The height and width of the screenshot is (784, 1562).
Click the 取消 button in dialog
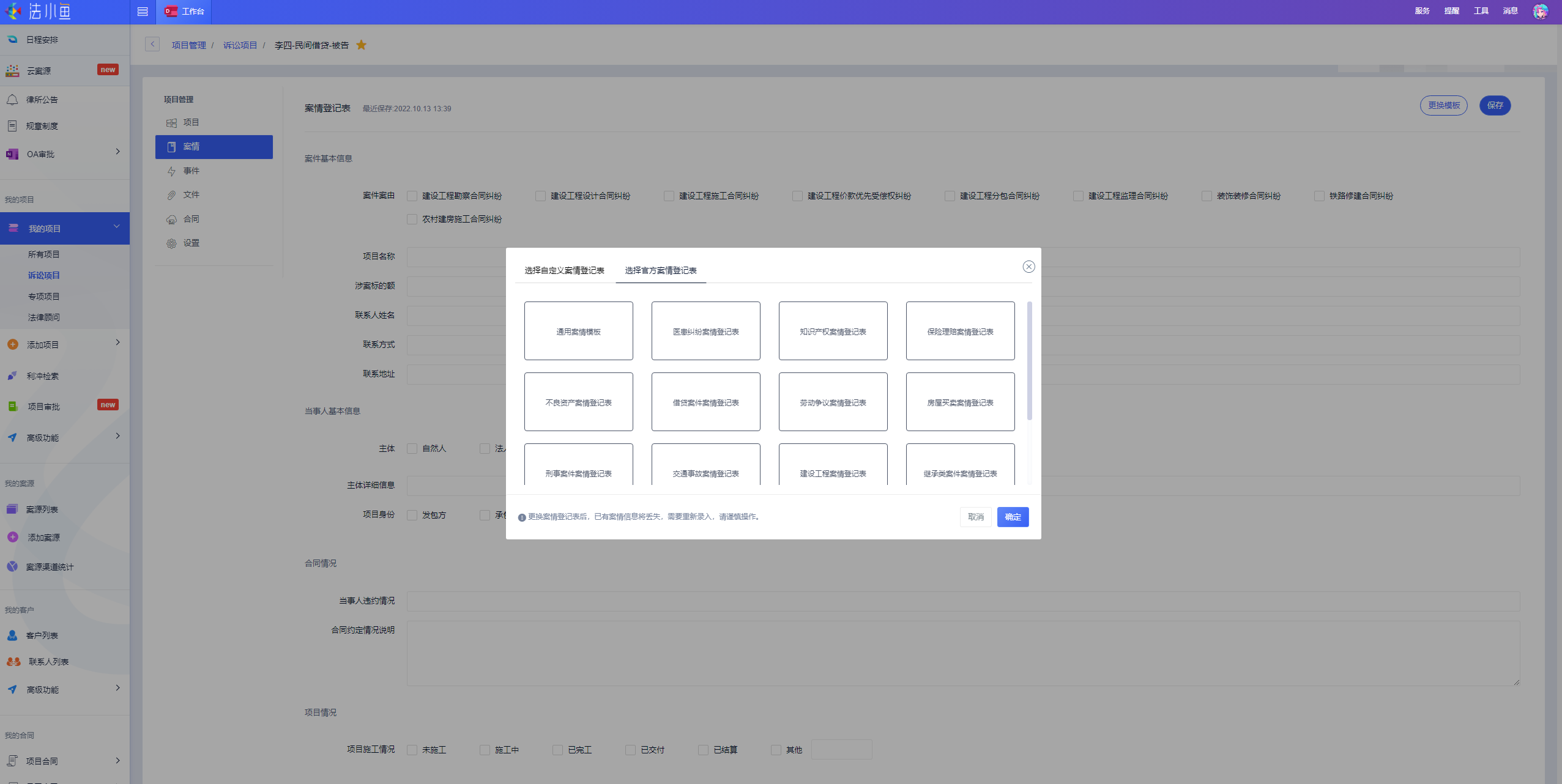[x=975, y=517]
